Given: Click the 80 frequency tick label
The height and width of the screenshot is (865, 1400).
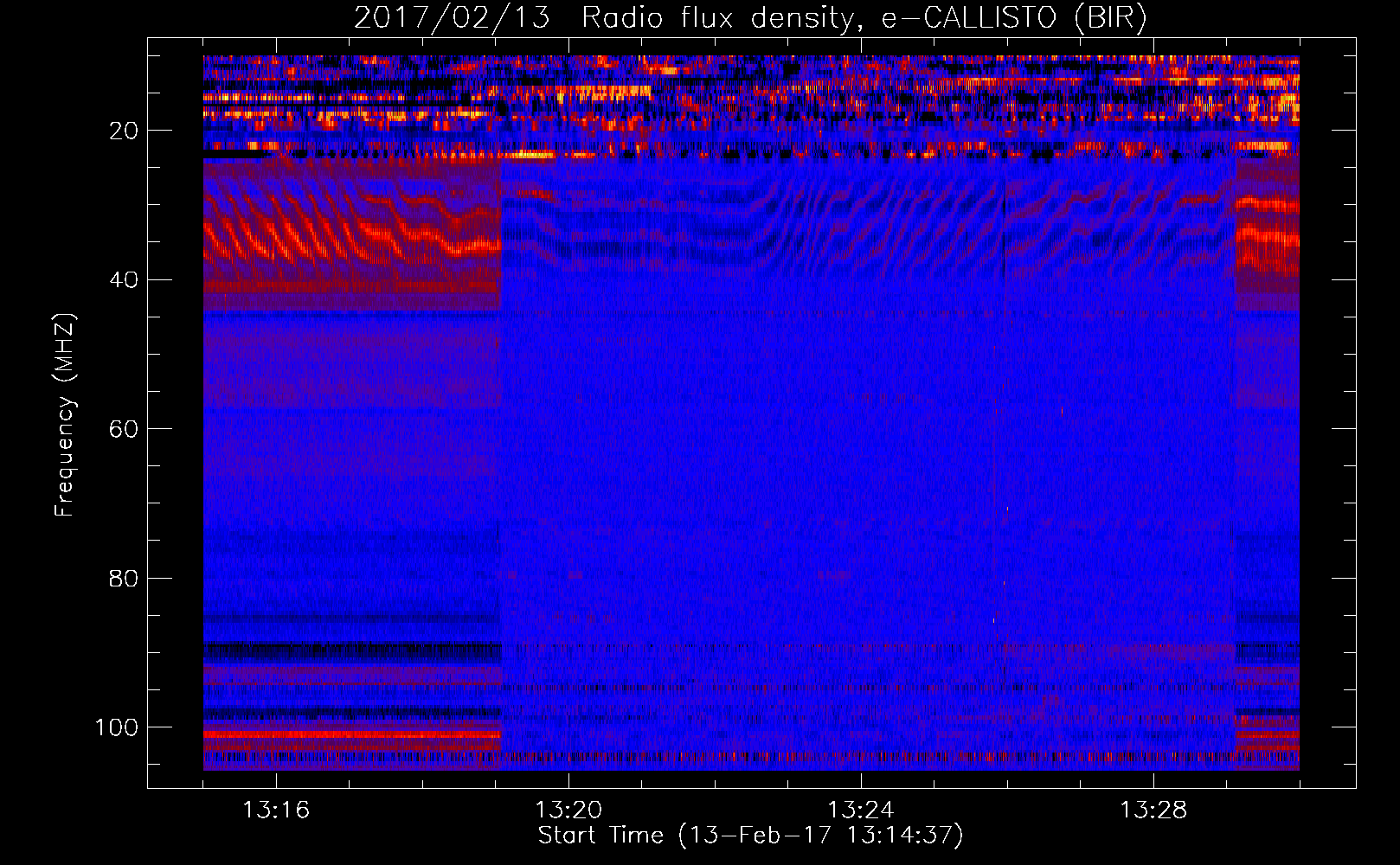Looking at the screenshot, I should tap(125, 578).
